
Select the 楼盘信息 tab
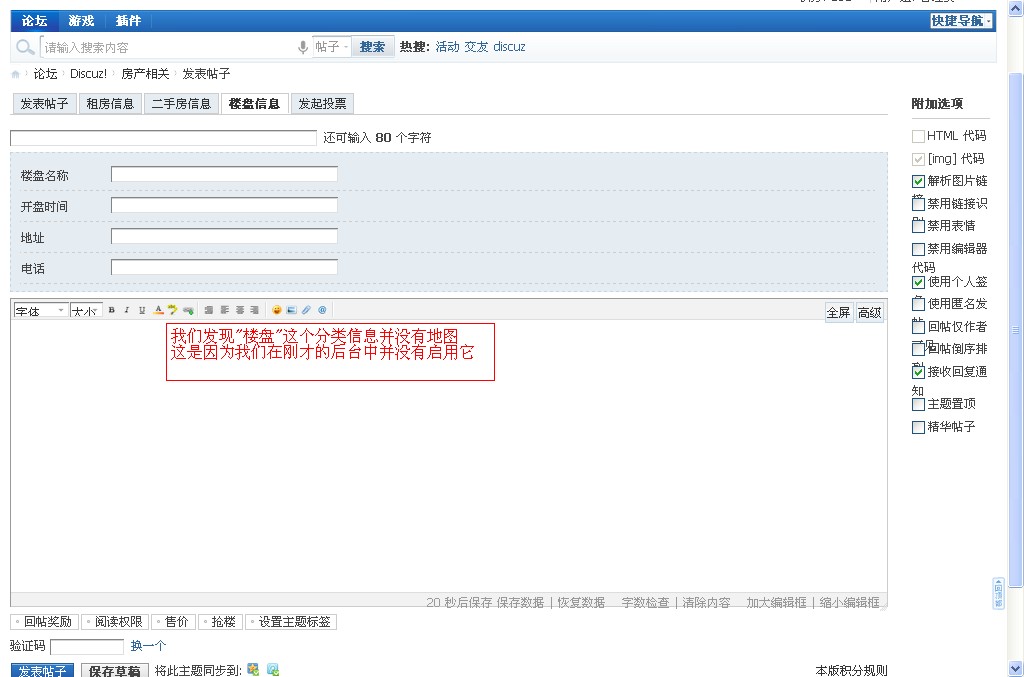255,104
